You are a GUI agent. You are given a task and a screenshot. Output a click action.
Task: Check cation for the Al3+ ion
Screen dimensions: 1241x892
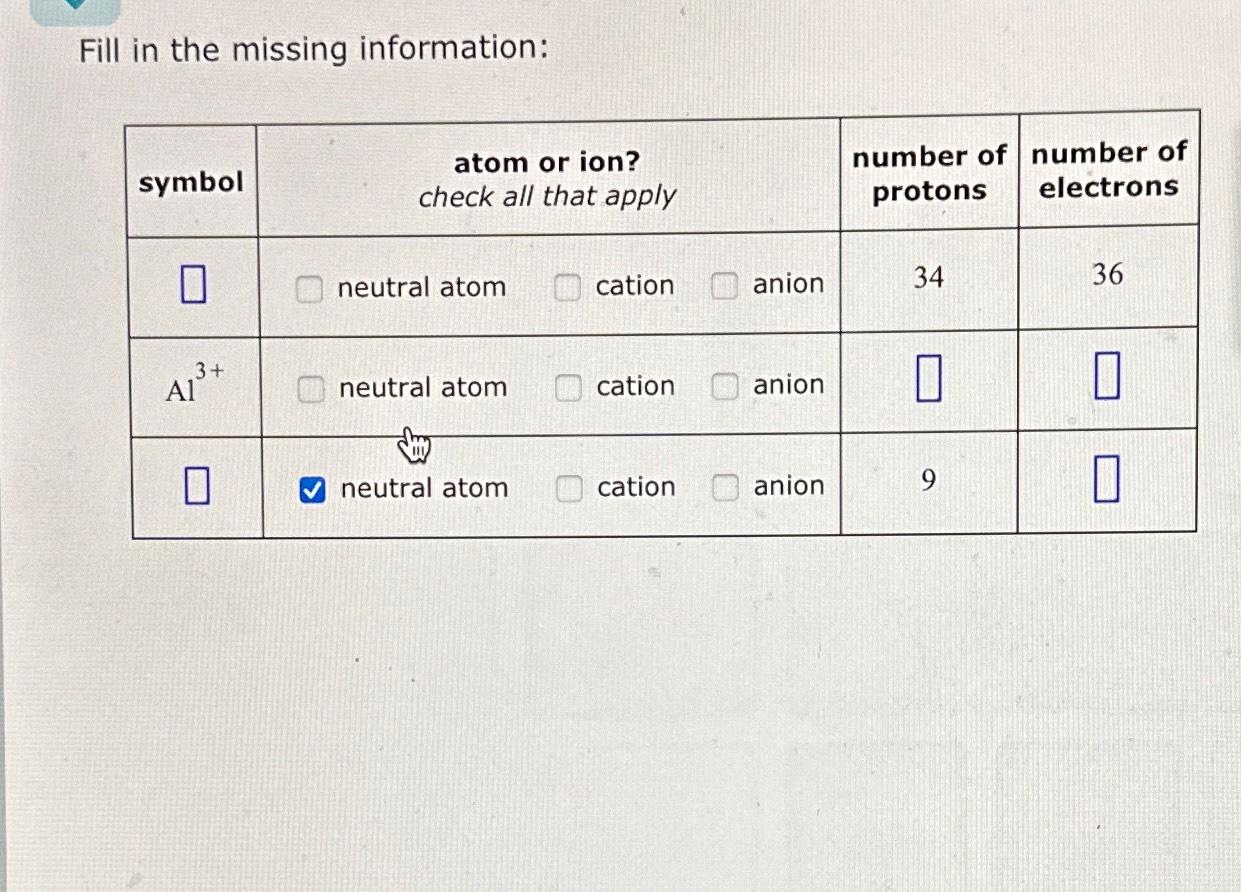coord(567,387)
